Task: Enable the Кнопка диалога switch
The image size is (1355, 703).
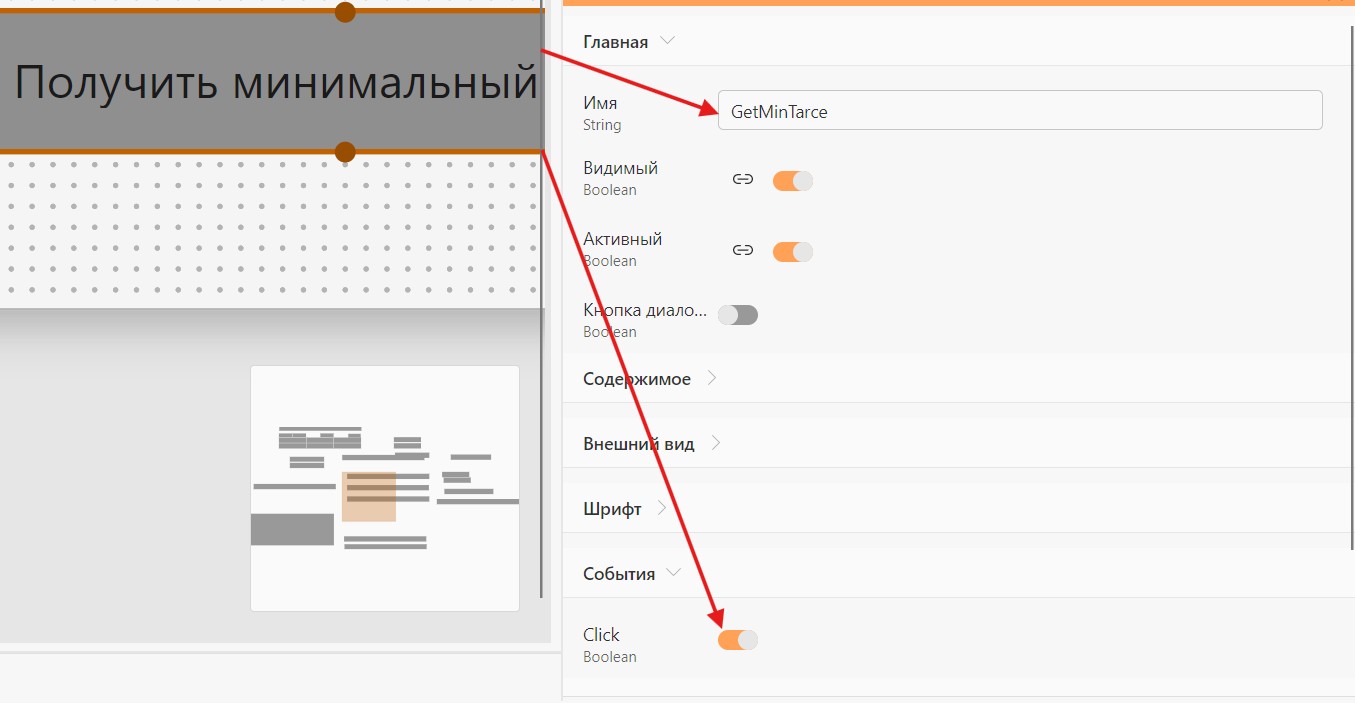Action: click(x=738, y=315)
